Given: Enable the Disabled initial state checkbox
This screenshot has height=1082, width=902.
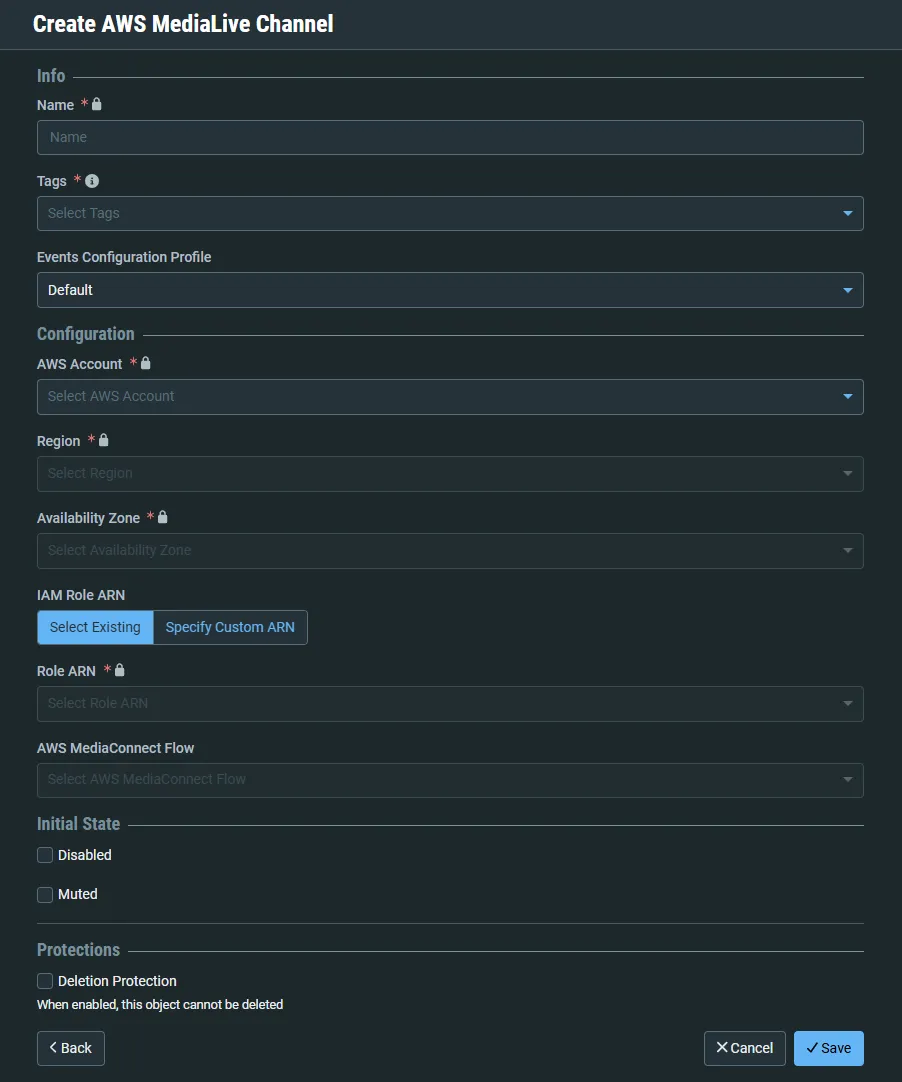Looking at the screenshot, I should coord(45,855).
